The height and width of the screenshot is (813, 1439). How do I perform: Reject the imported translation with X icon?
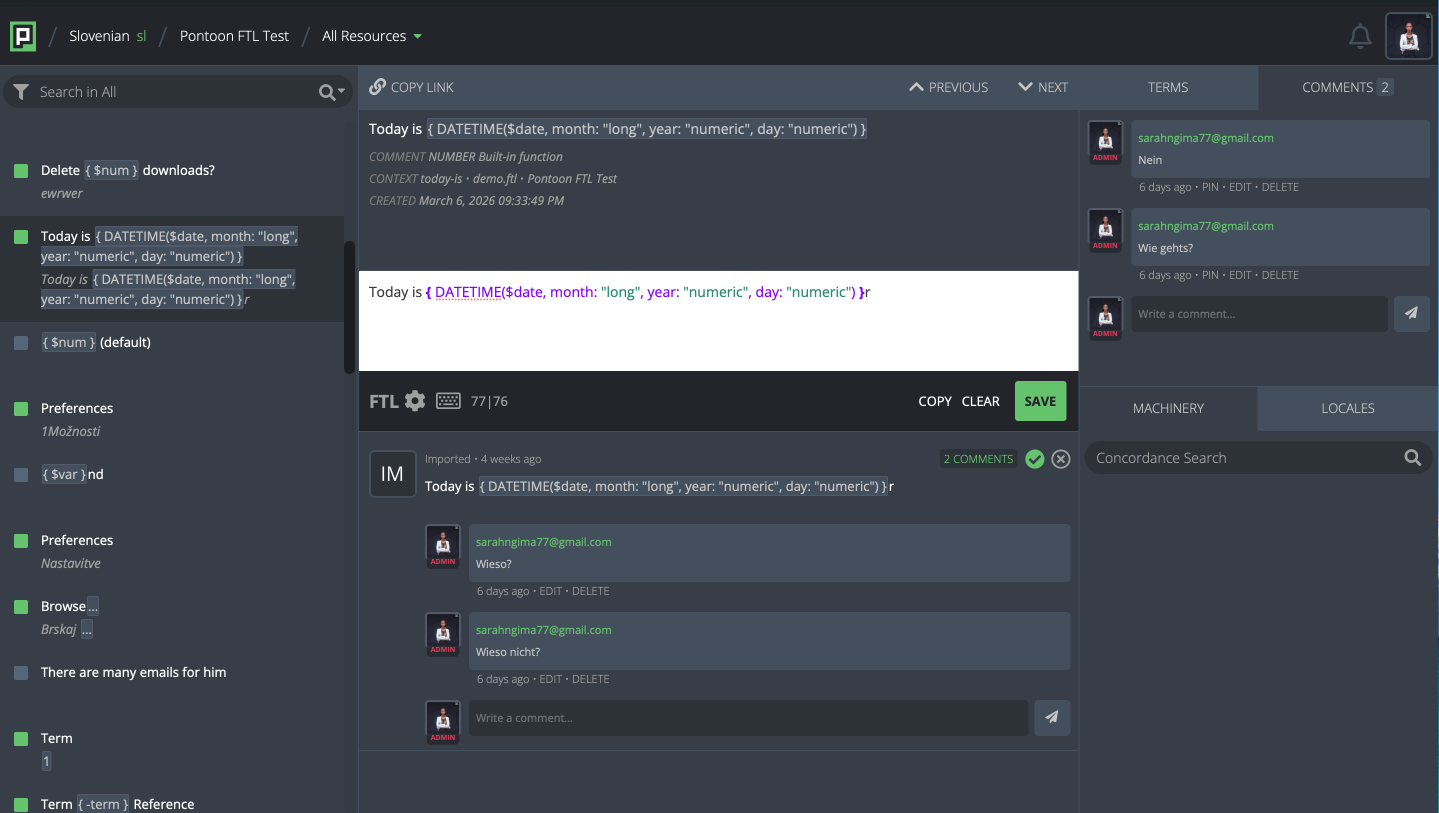pyautogui.click(x=1061, y=459)
